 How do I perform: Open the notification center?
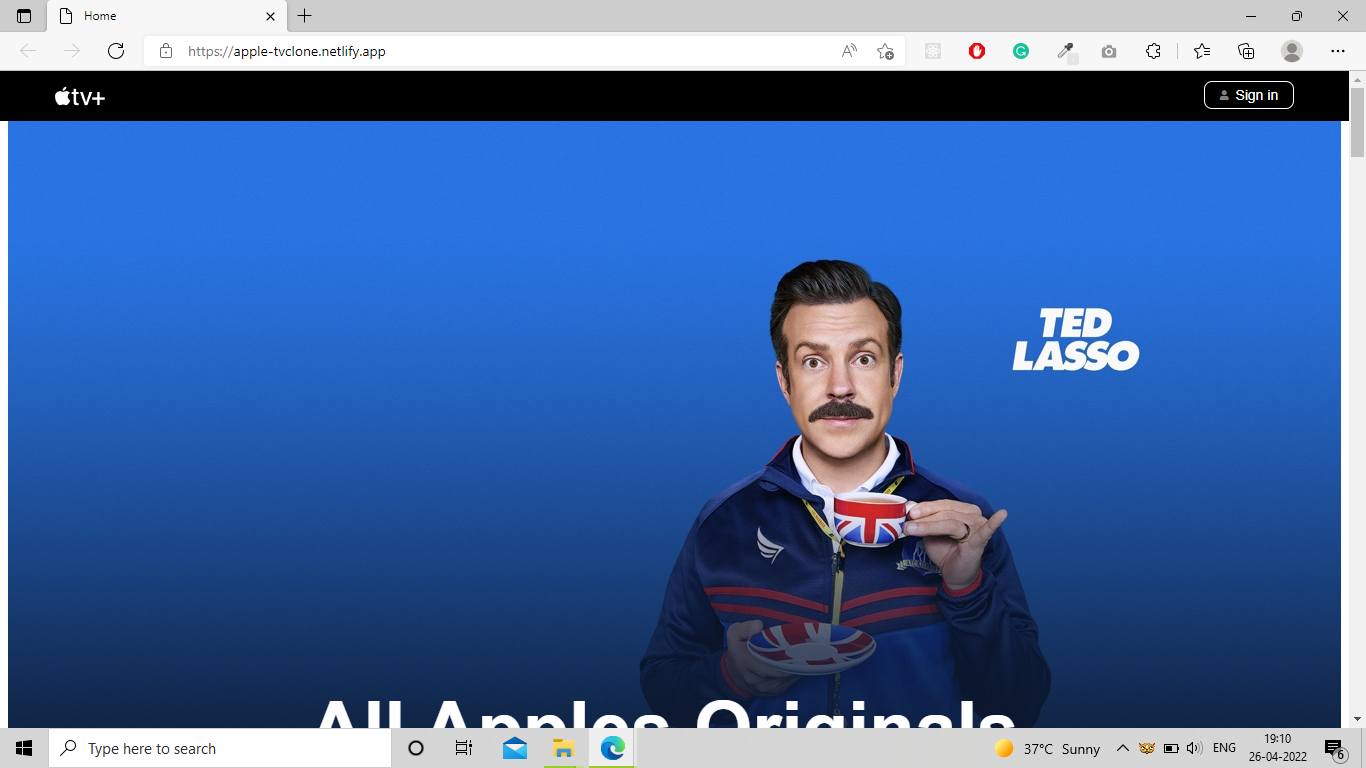click(1335, 748)
